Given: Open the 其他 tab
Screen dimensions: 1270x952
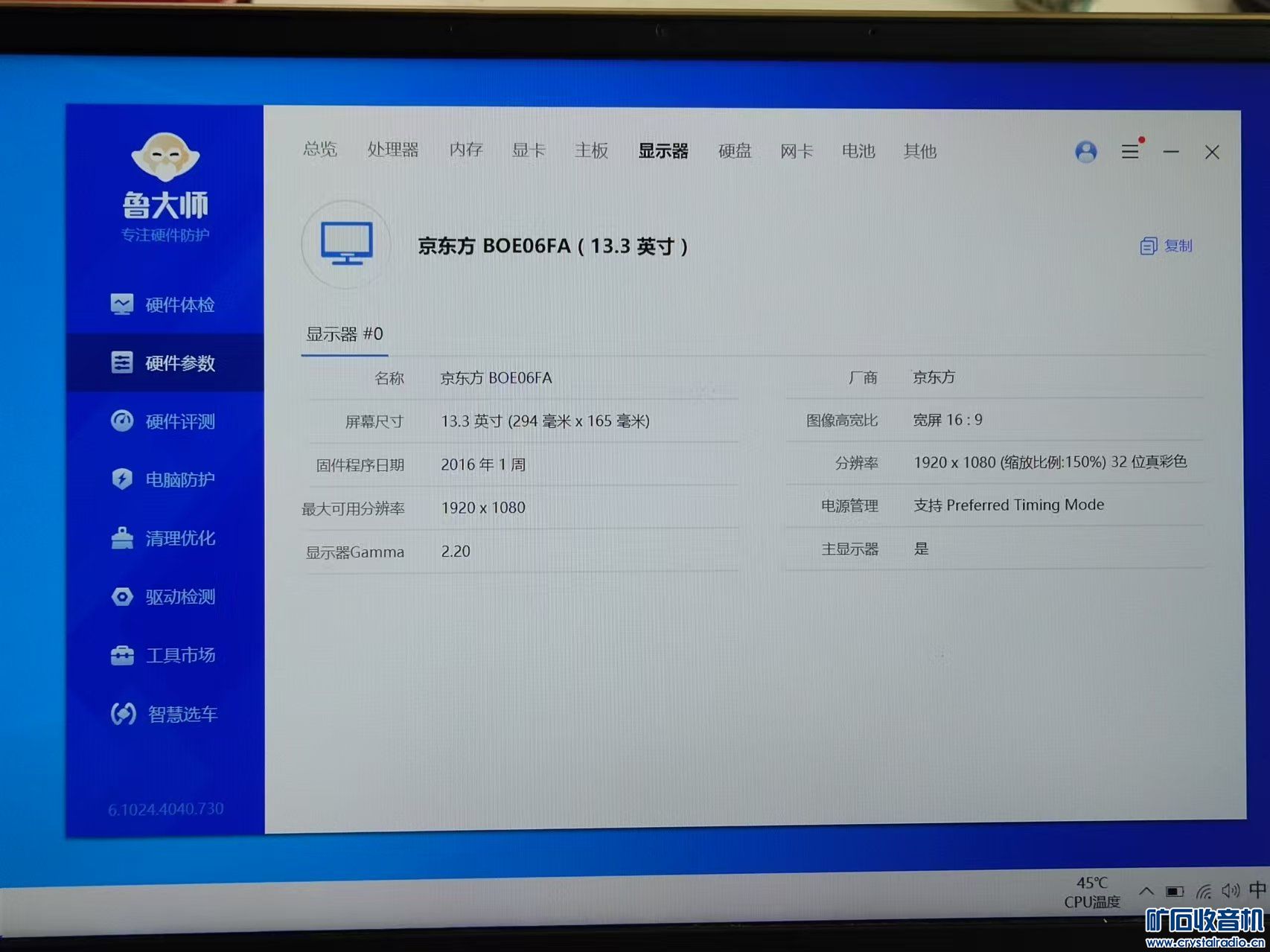Looking at the screenshot, I should point(920,152).
